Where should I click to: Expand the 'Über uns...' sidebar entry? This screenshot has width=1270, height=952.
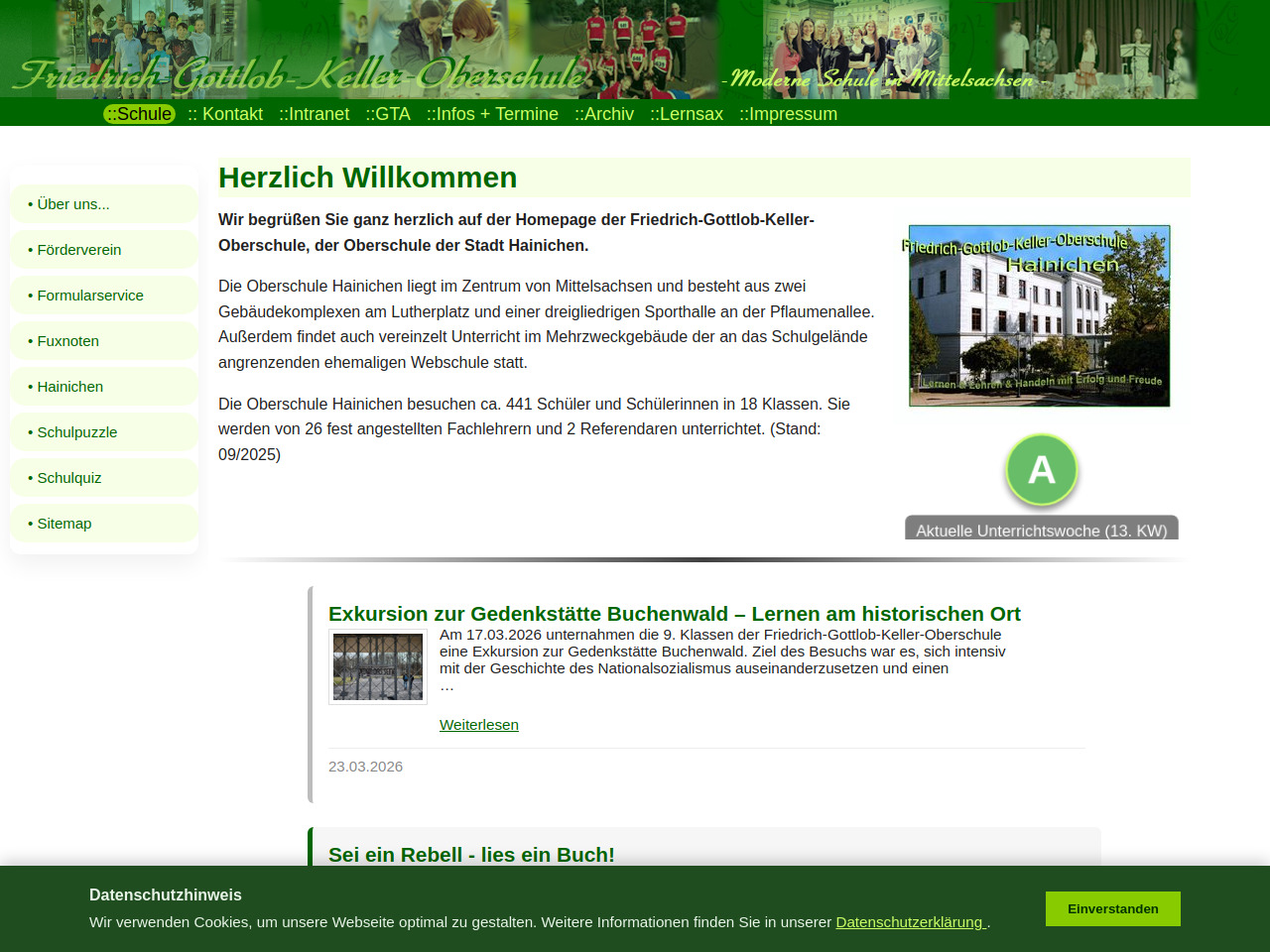(x=69, y=204)
